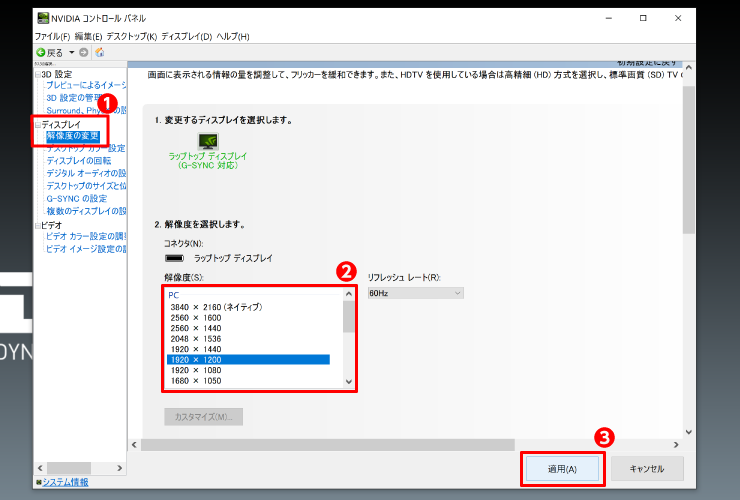Open the デスクトップ(K) menu
The image size is (740, 500).
(132, 36)
